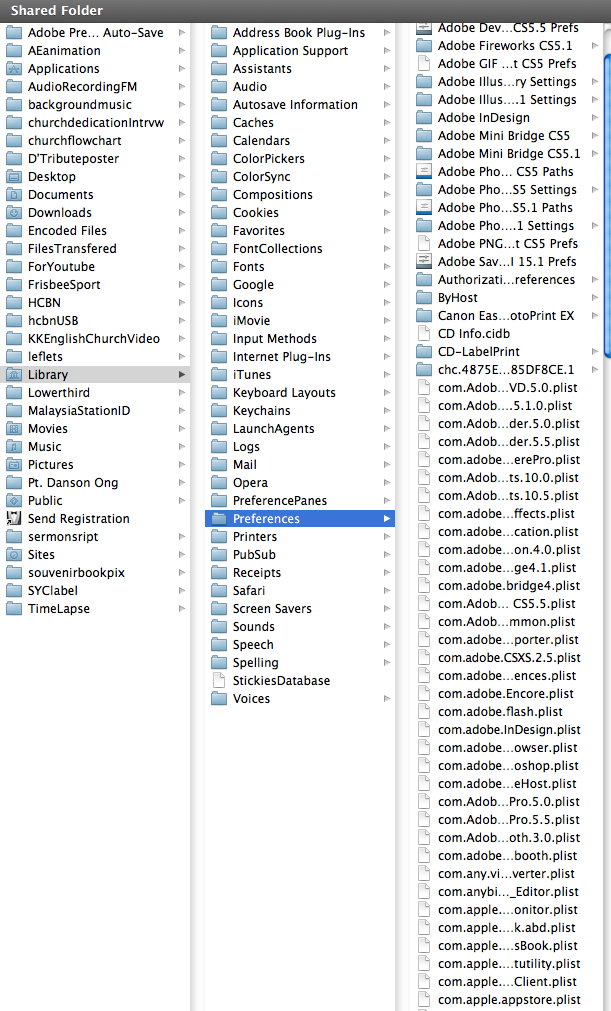This screenshot has width=611, height=1011.
Task: Click the Documents folder icon
Action: click(14, 195)
